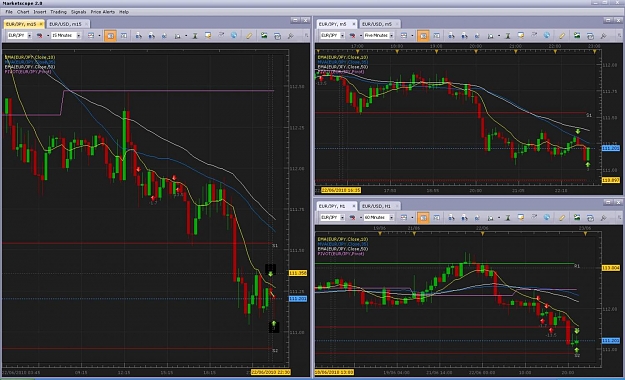The width and height of the screenshot is (625, 380).
Task: Click the hourglass-shaped icon in m5 toolbar
Action: (x=508, y=36)
